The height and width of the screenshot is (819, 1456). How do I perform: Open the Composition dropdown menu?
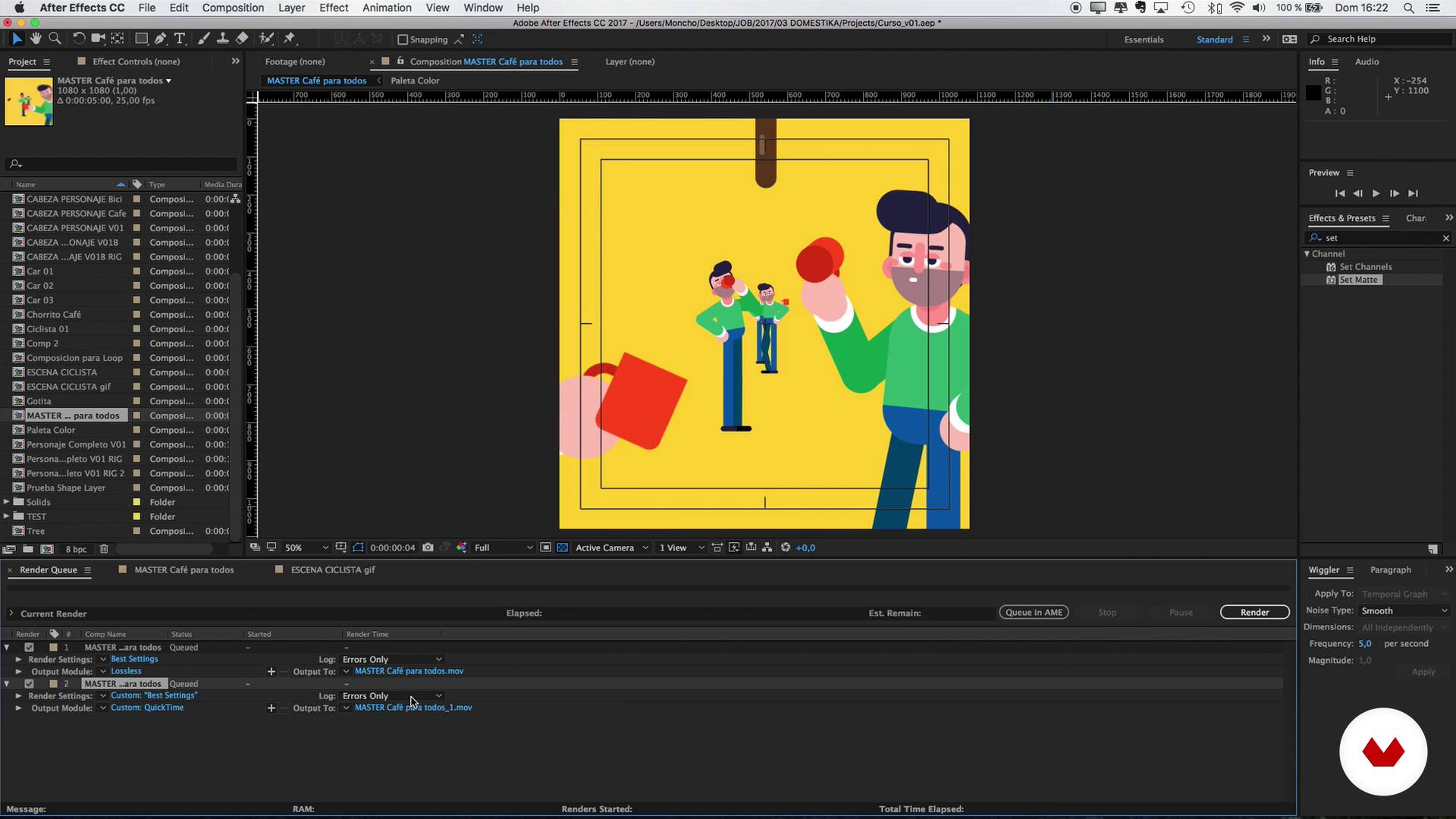[232, 8]
